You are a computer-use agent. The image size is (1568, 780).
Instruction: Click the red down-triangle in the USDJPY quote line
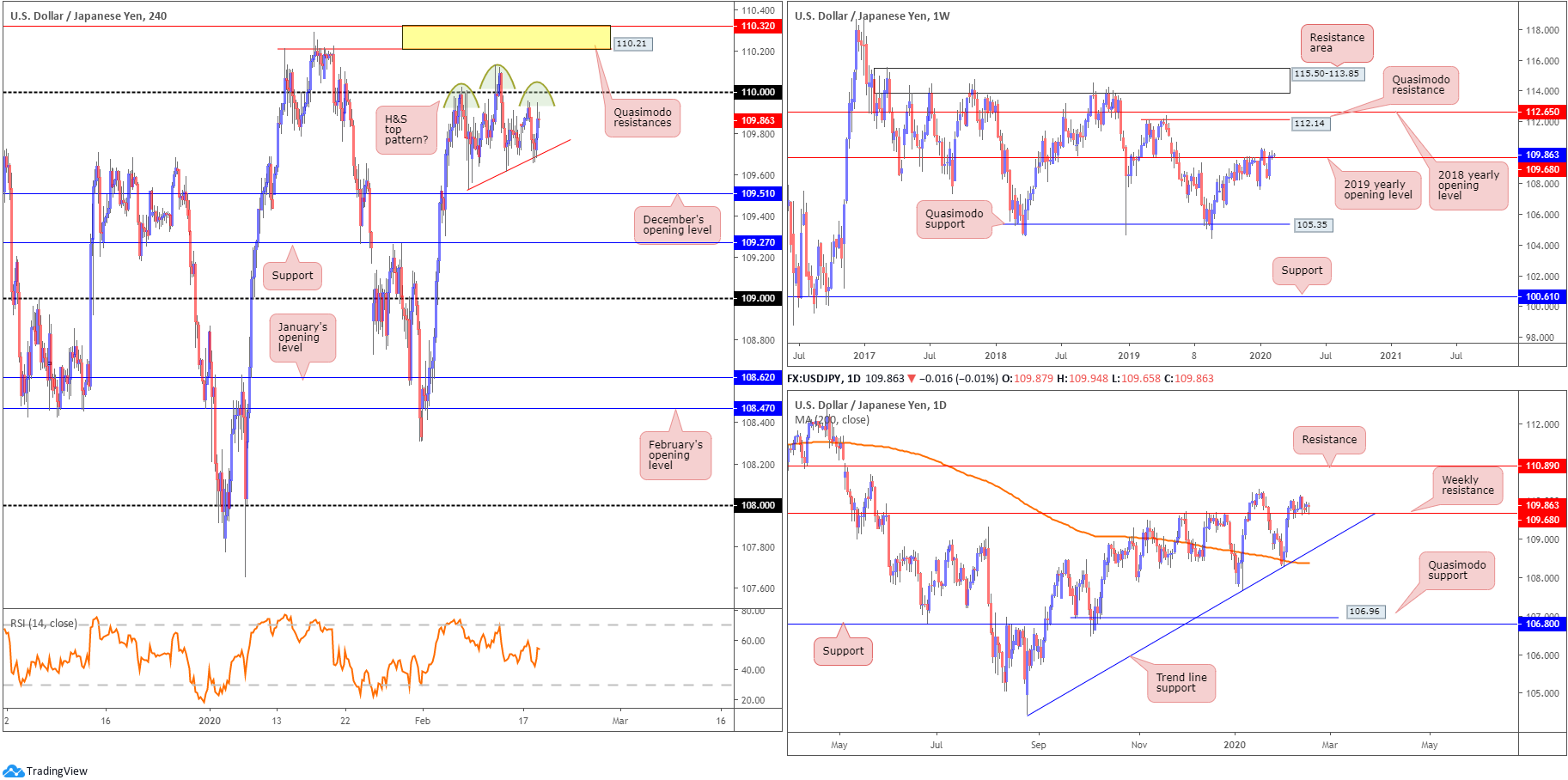(912, 379)
